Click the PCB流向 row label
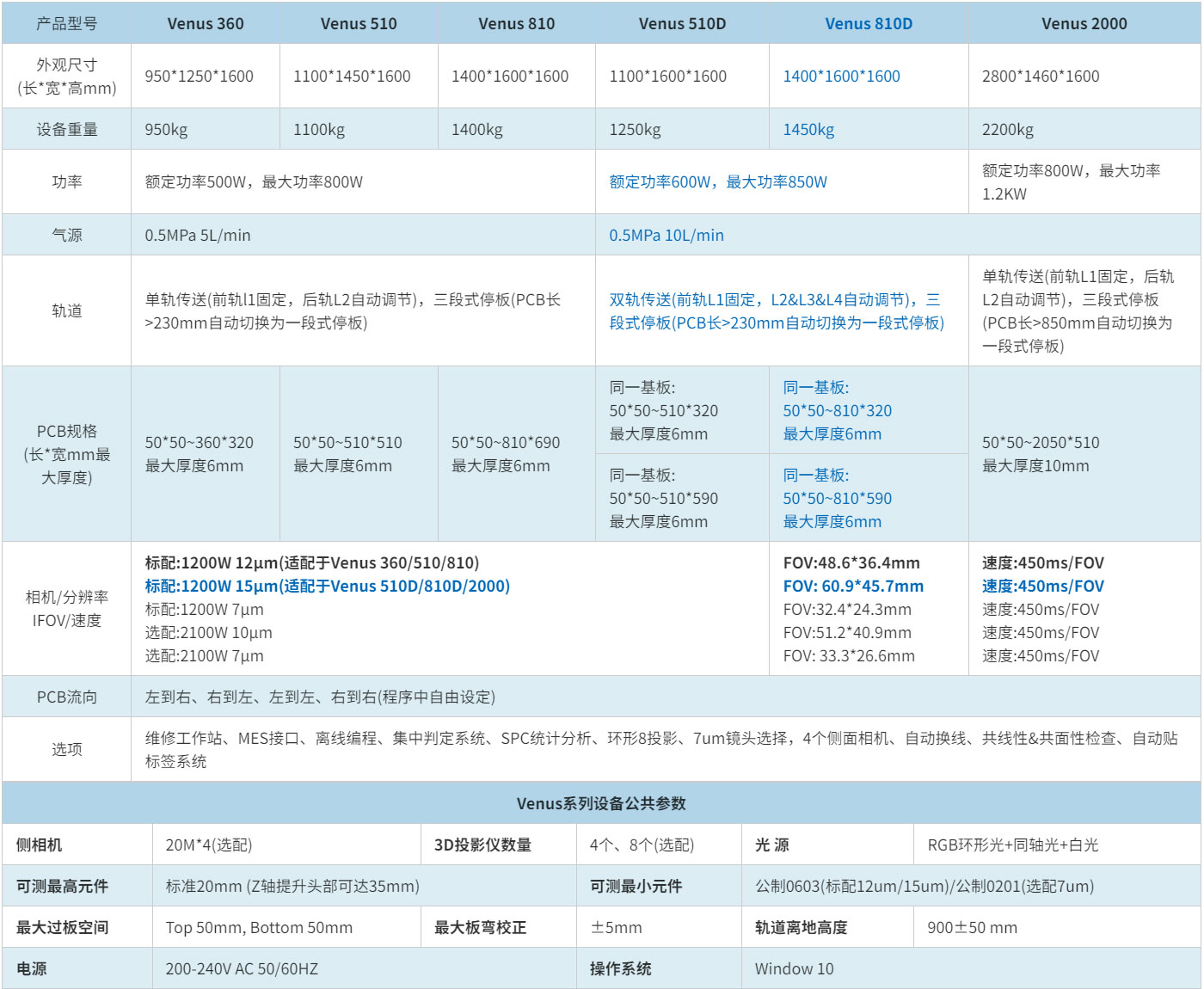The height and width of the screenshot is (989, 1204). 67,697
